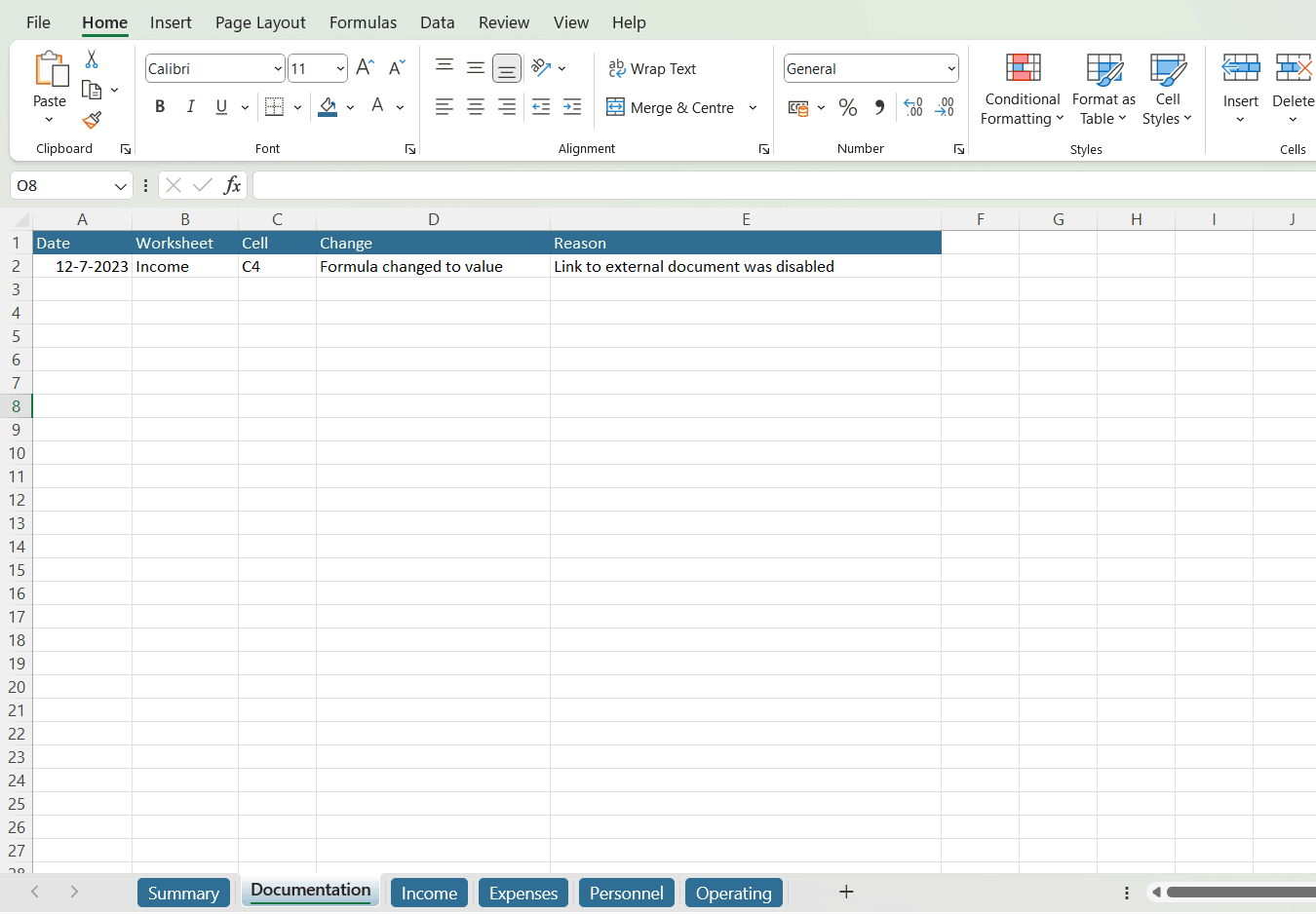Image resolution: width=1316 pixels, height=914 pixels.
Task: Click the comma style icon
Action: pos(879,107)
